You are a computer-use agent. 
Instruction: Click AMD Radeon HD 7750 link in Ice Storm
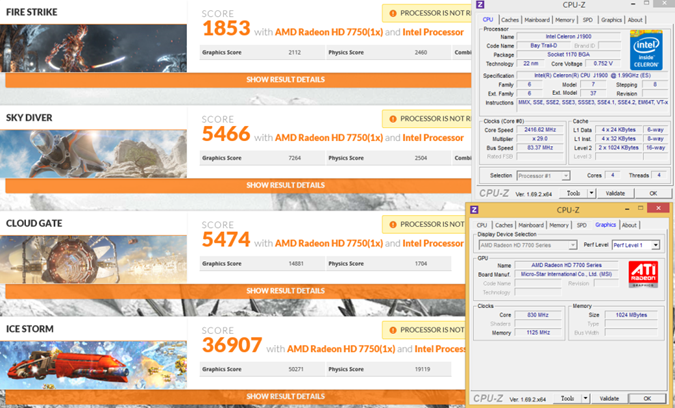[341, 349]
